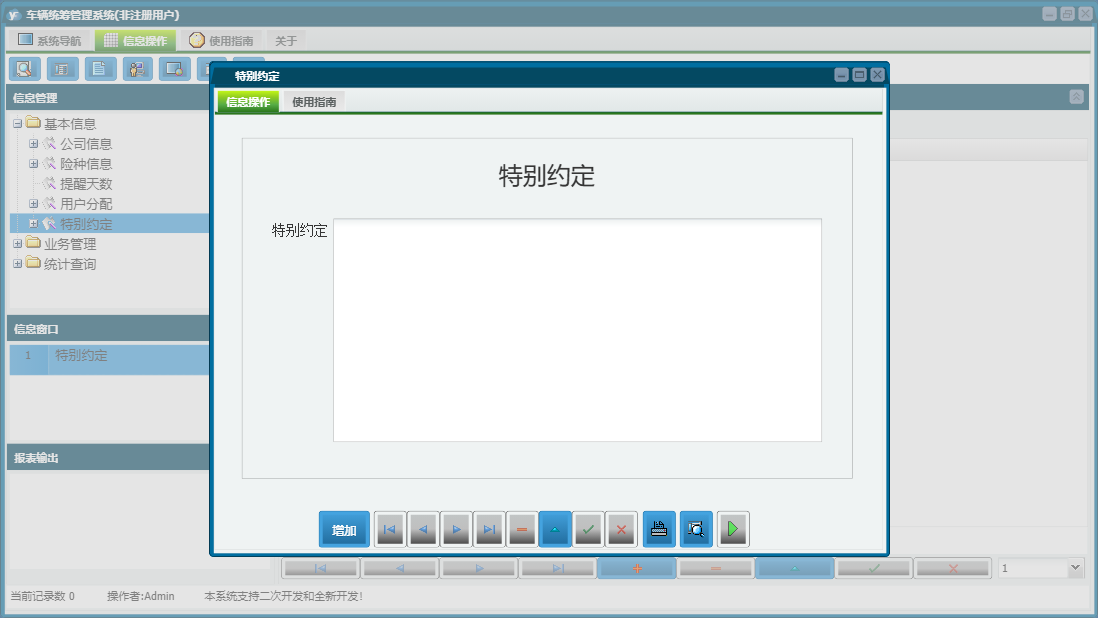
Task: Click next-record button in main window bottom navigator
Action: 479,568
